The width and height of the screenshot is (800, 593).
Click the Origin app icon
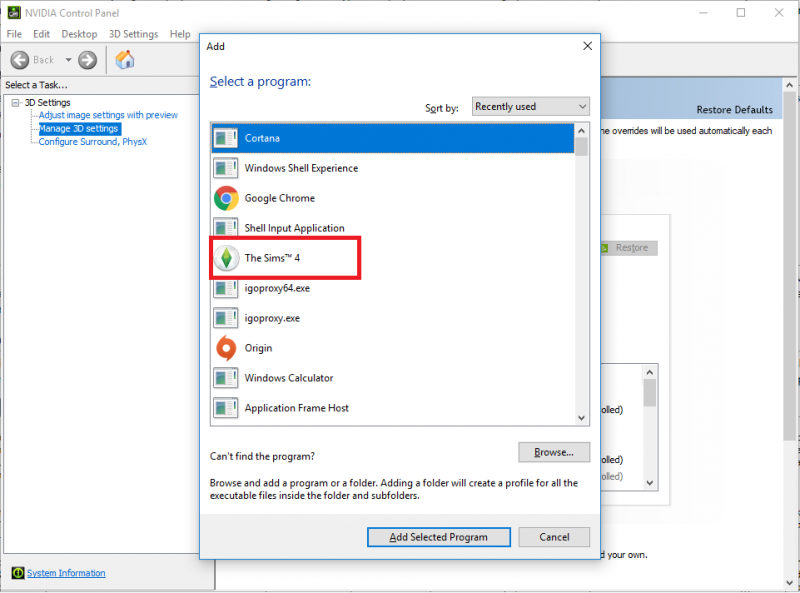pos(227,348)
